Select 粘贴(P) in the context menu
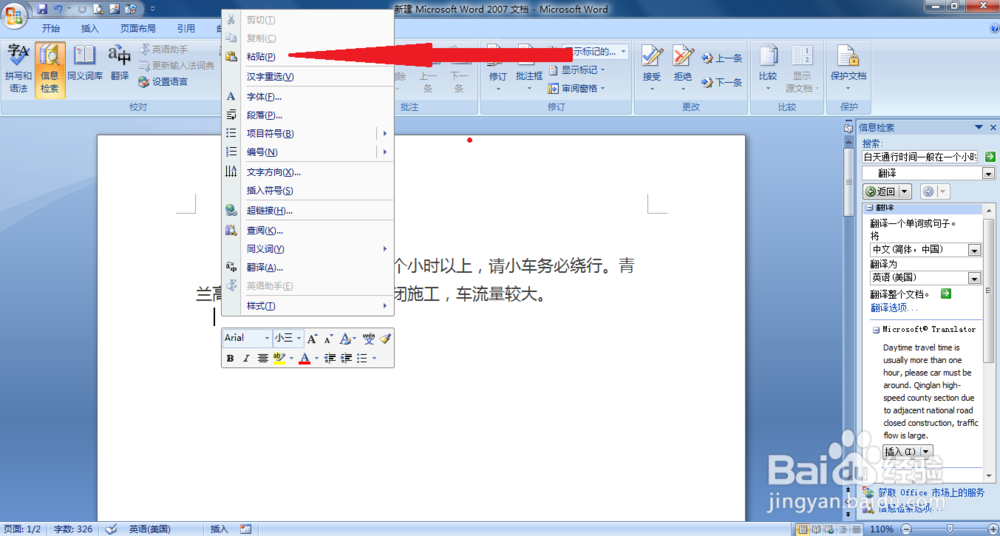The height and width of the screenshot is (536, 1000). (307, 56)
